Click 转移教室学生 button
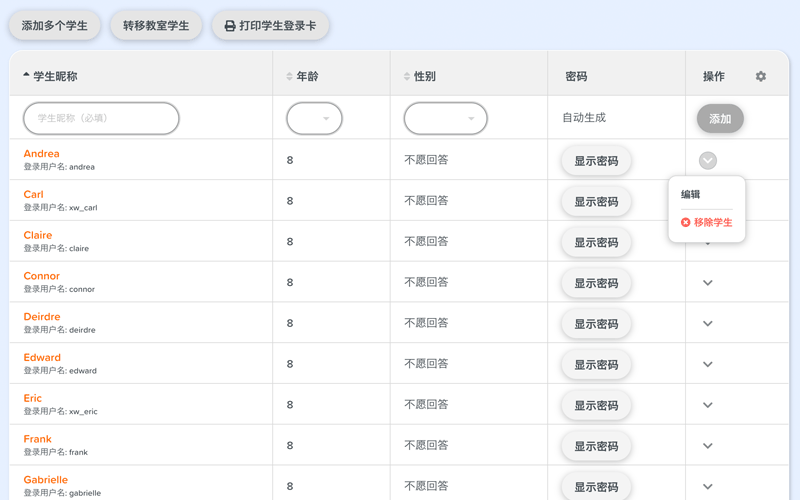This screenshot has height=500, width=800. pos(156,26)
